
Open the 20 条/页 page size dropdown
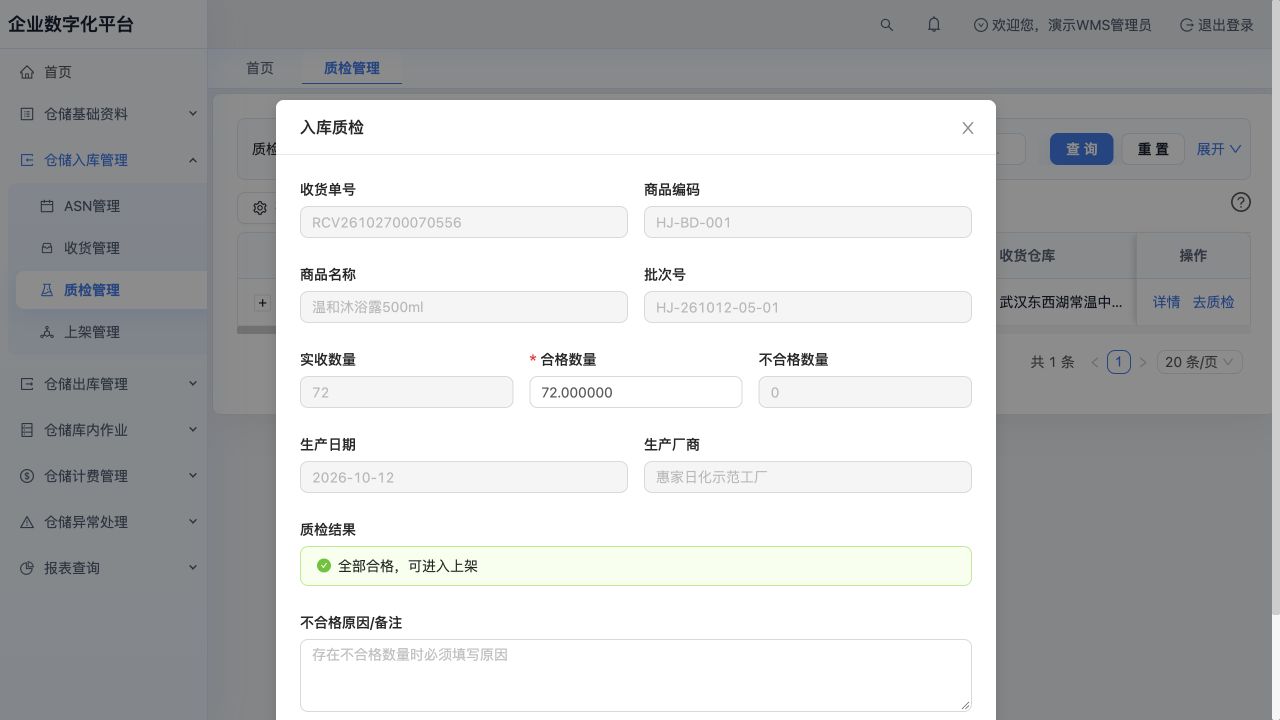(x=1200, y=362)
